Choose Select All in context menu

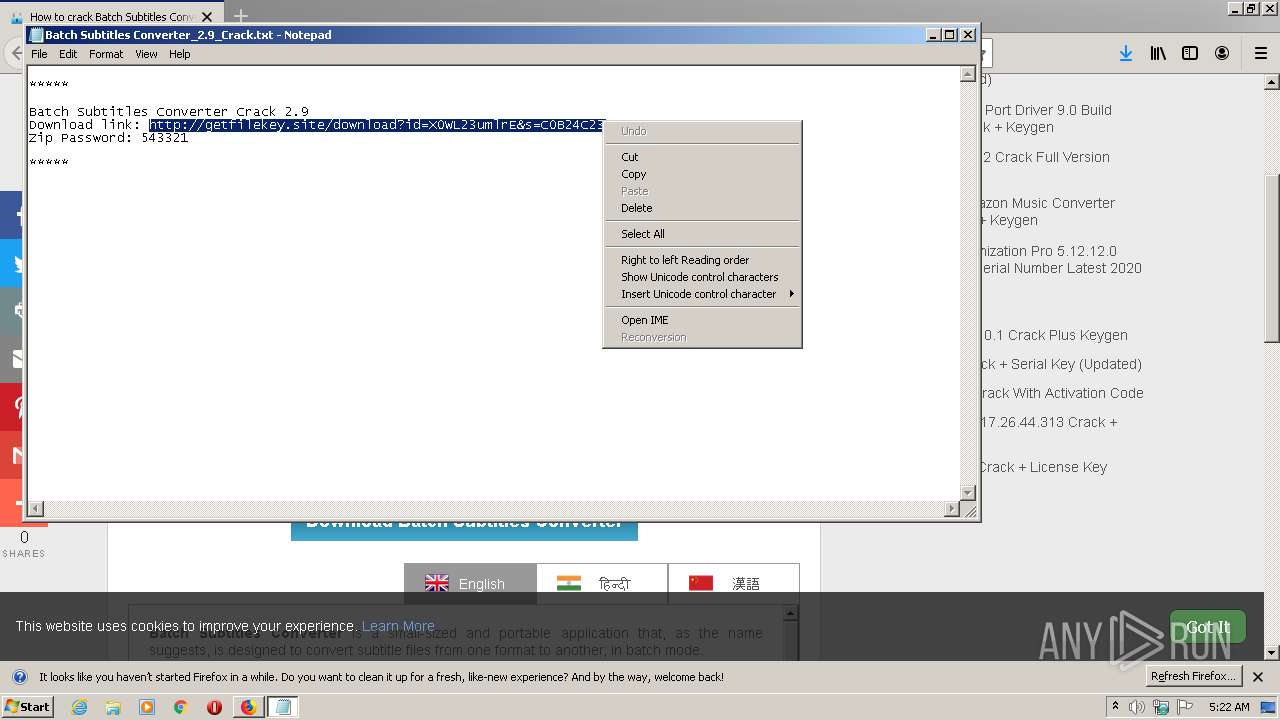click(x=702, y=234)
